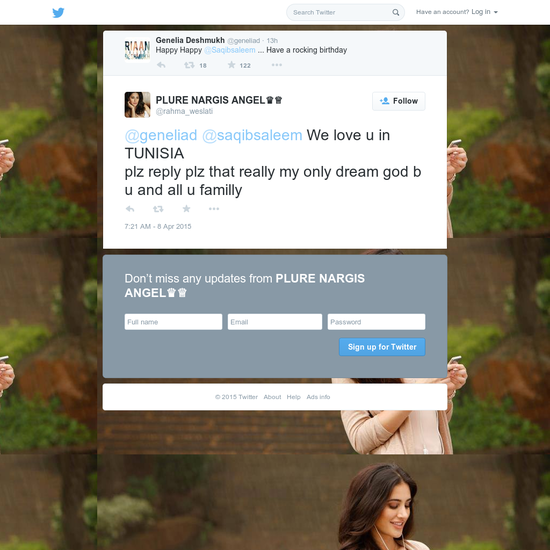The width and height of the screenshot is (550, 550).
Task: Open Genelia Deshmukh profile name link
Action: pyautogui.click(x=190, y=40)
